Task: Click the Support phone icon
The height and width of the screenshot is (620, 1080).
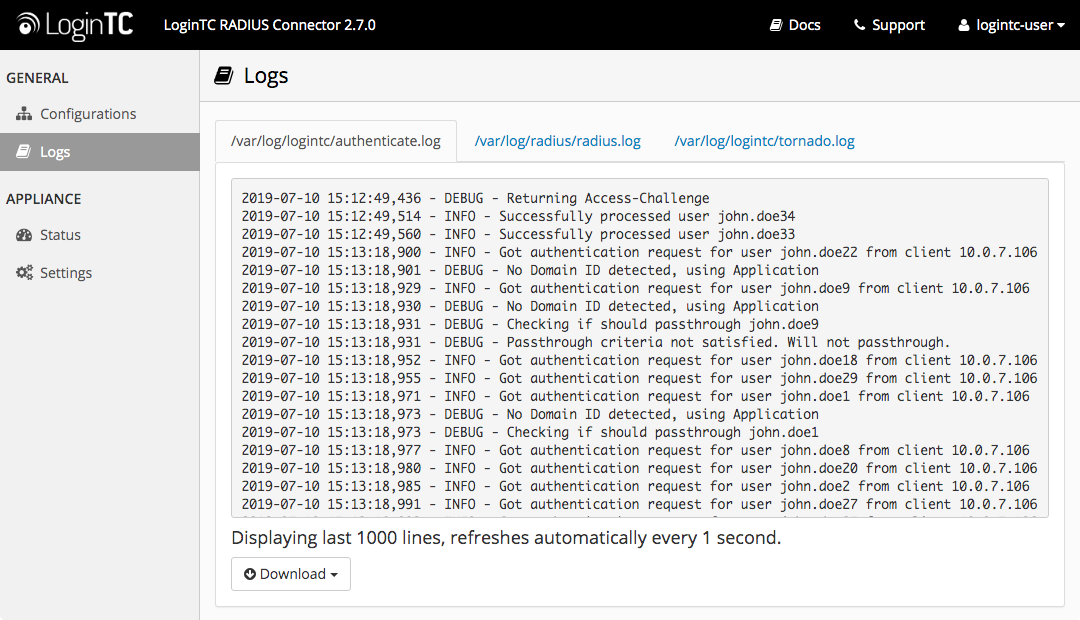Action: (860, 25)
